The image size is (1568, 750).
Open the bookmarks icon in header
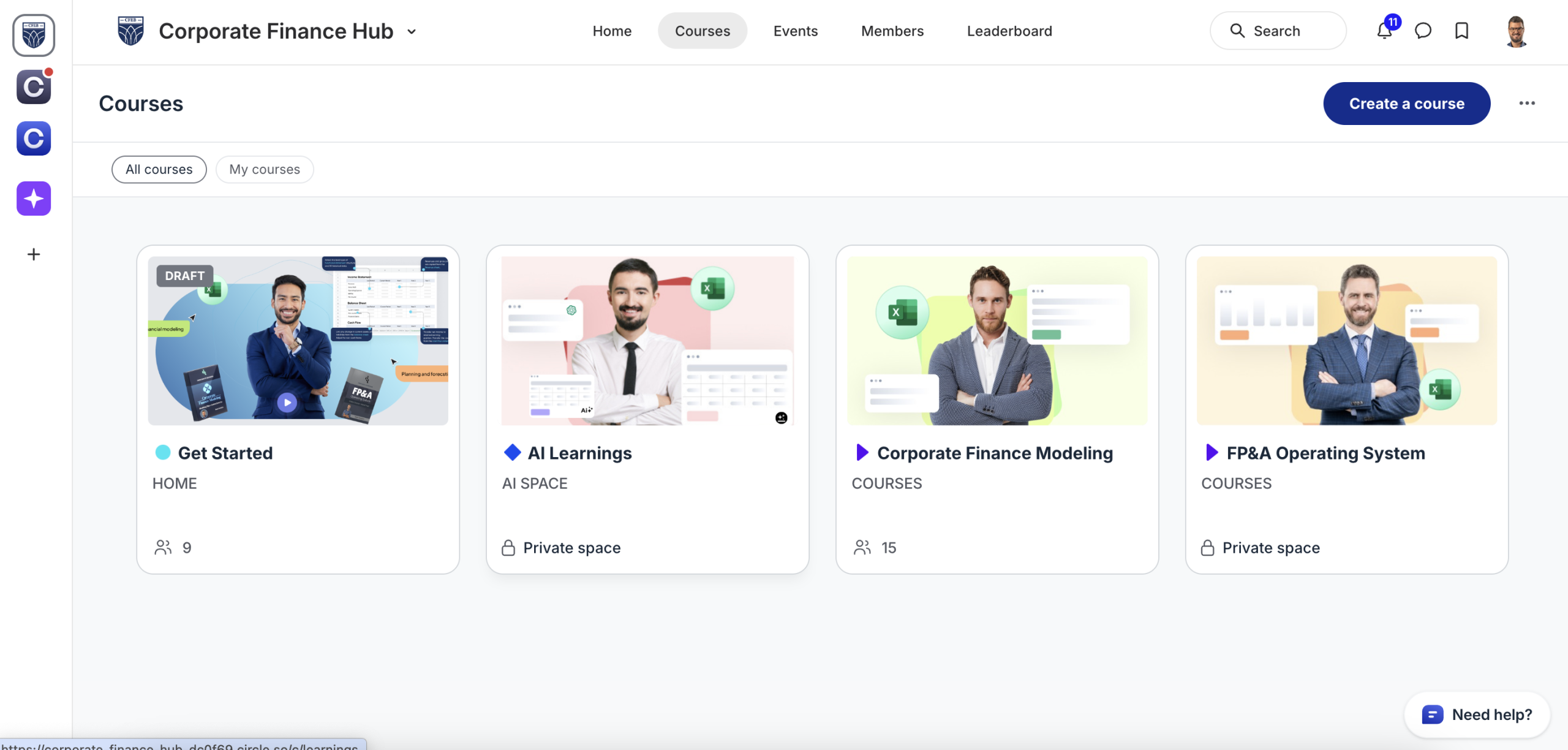click(x=1462, y=31)
